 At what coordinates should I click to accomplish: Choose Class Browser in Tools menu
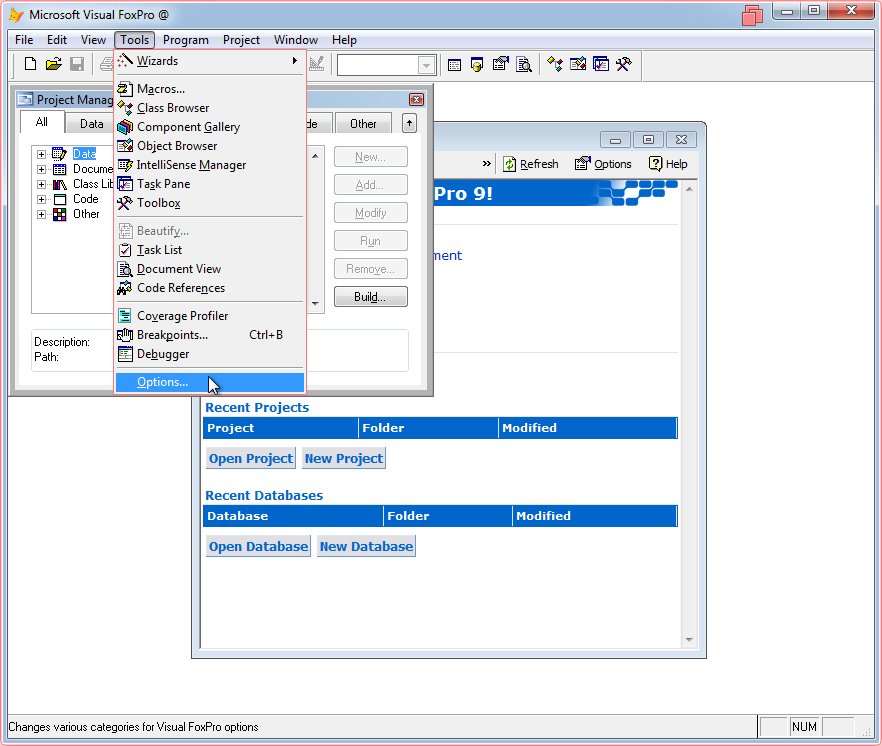(210, 108)
